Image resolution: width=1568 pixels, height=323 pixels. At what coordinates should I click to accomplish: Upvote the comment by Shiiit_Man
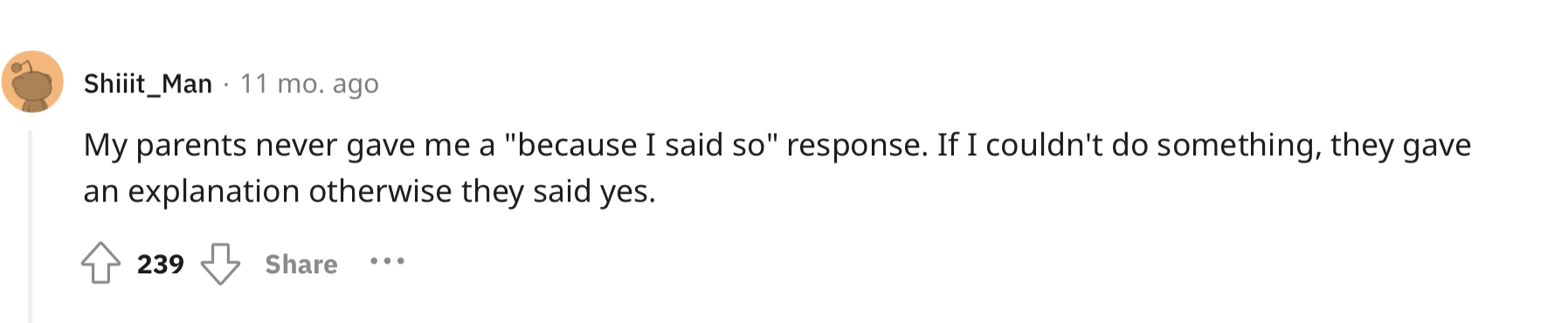pos(100,263)
